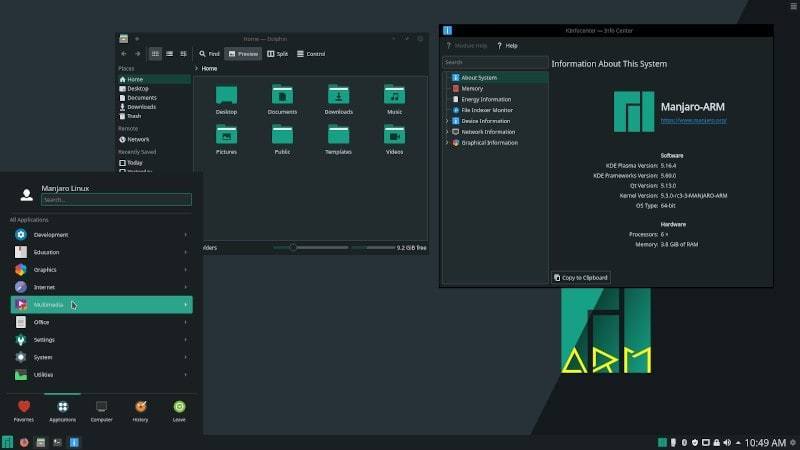Screen dimensions: 800x450
Task: Adjust the Dolphin icon zoom slider
Action: (x=293, y=247)
